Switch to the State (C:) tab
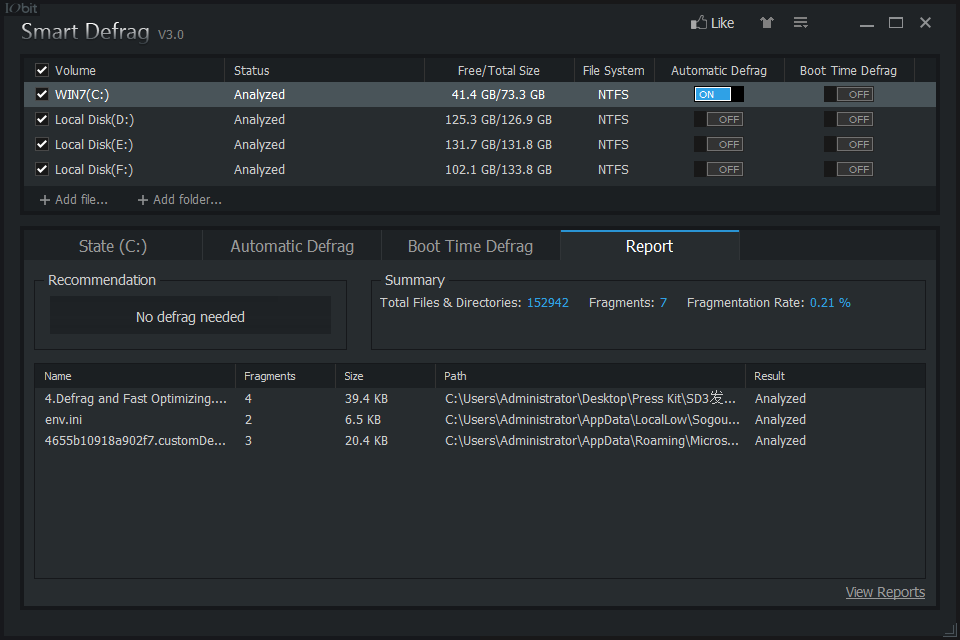This screenshot has width=960, height=640. click(x=113, y=246)
